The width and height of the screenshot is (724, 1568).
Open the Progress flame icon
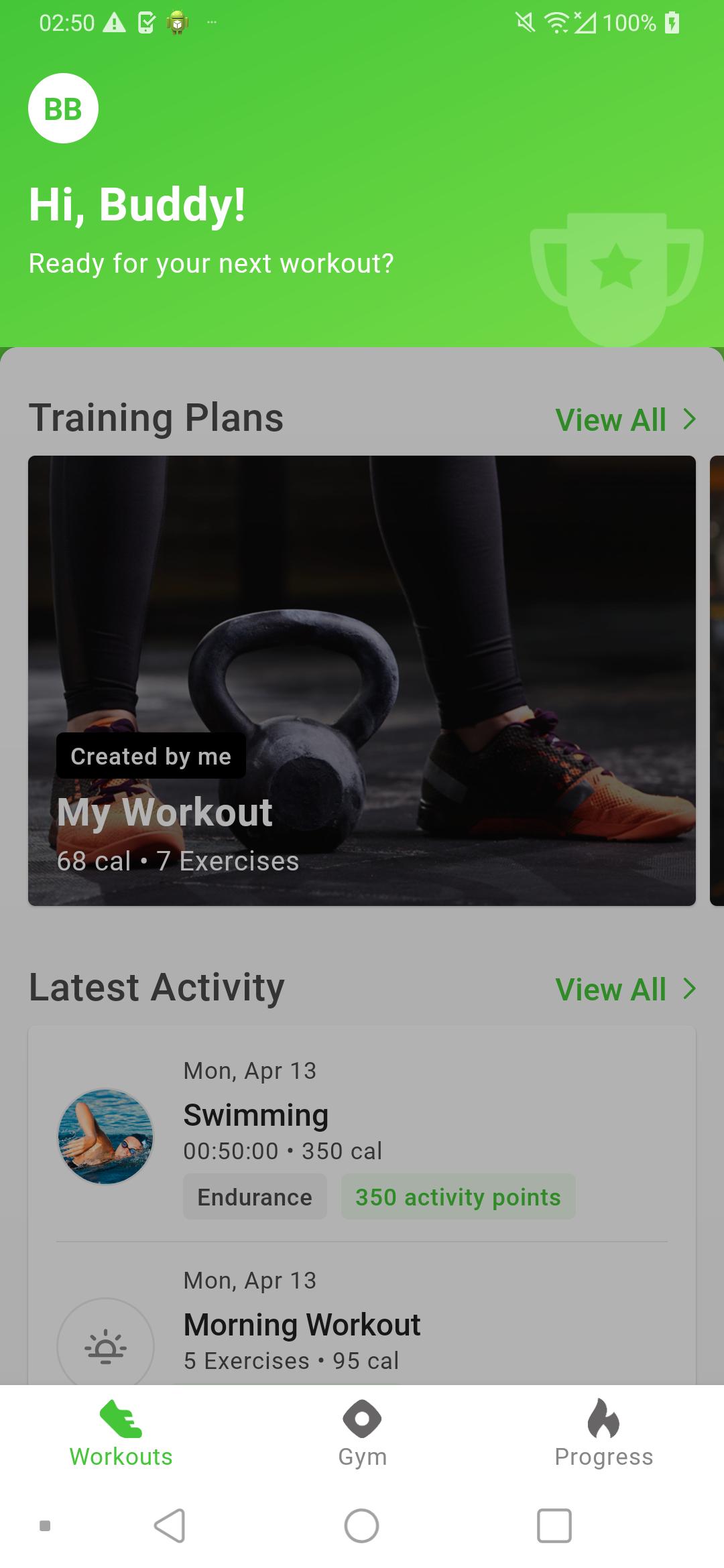[x=603, y=1419]
